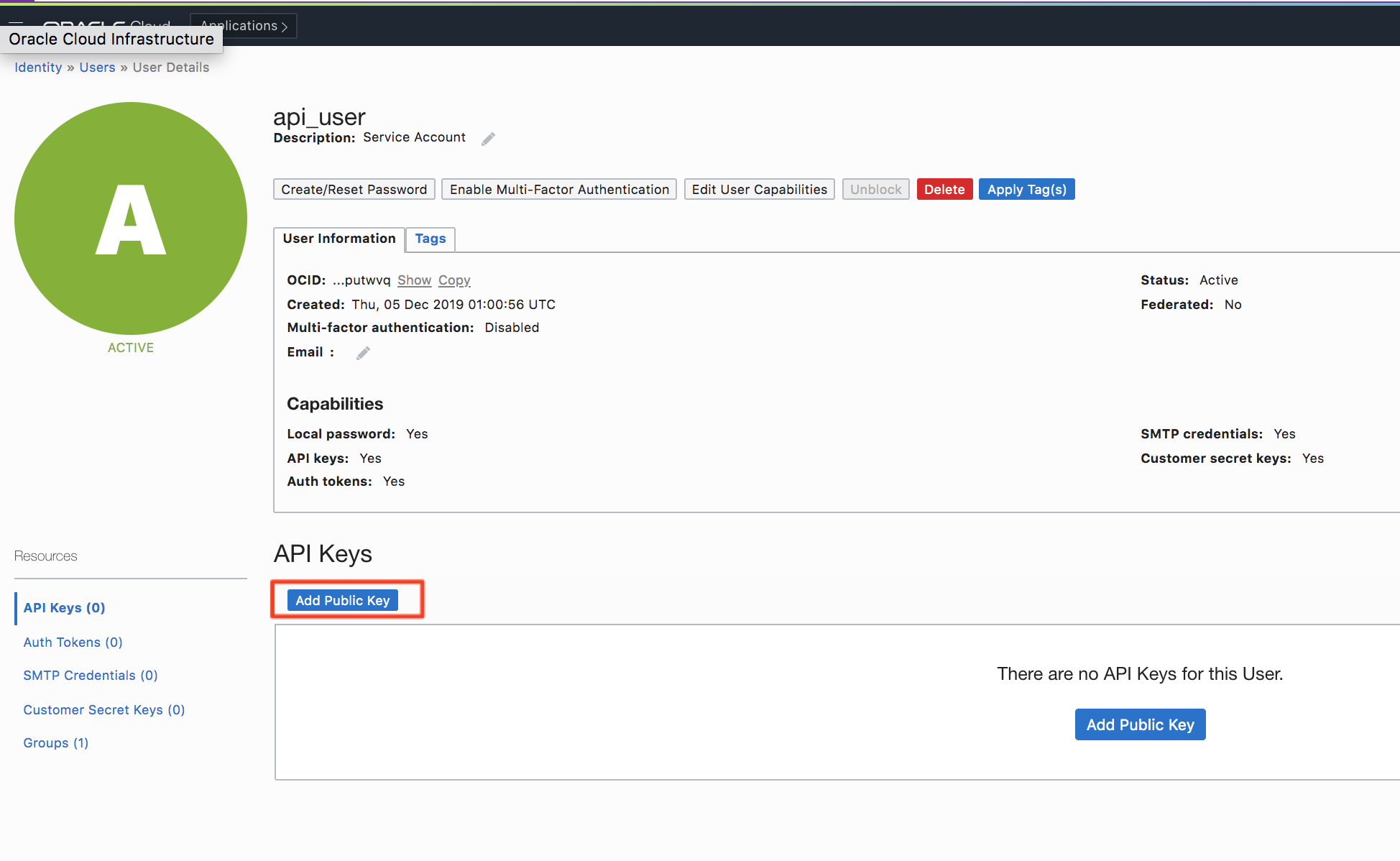1400x861 pixels.
Task: Edit description using the pencil icon
Action: point(488,139)
